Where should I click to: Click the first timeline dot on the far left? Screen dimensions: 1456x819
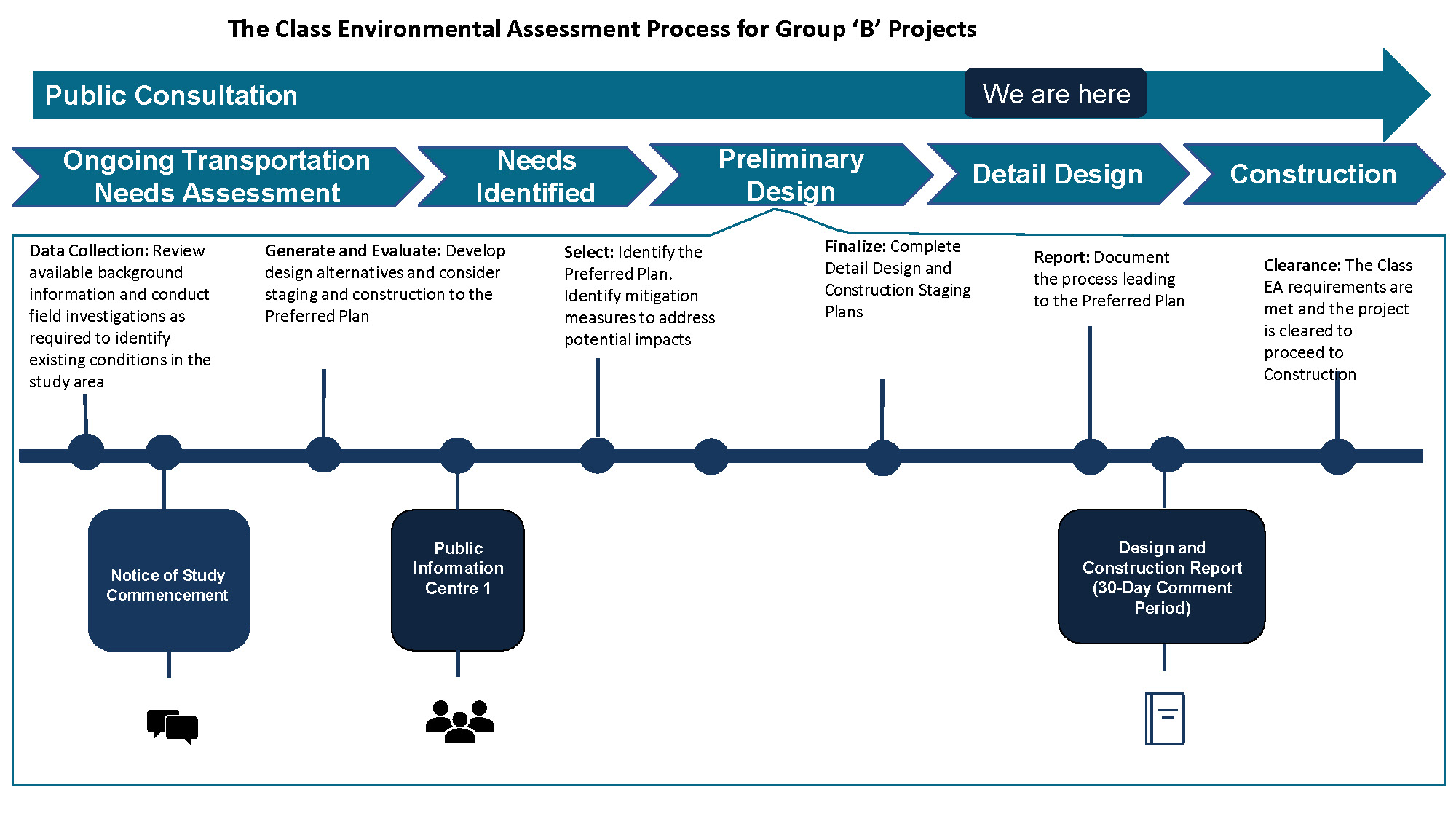click(85, 451)
